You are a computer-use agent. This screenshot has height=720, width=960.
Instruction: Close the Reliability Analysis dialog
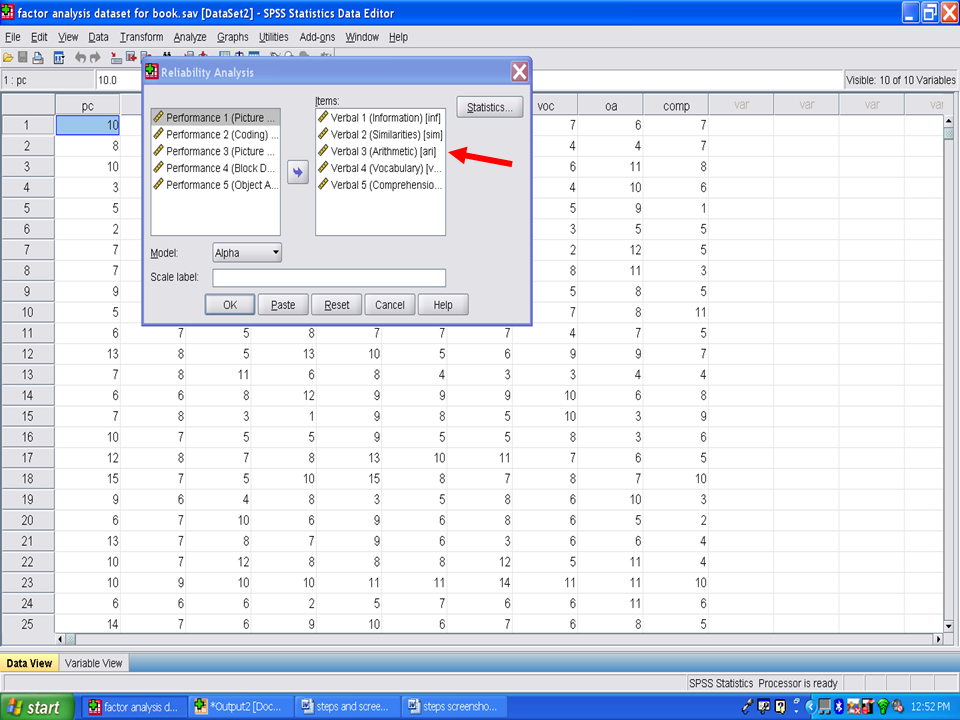(519, 72)
